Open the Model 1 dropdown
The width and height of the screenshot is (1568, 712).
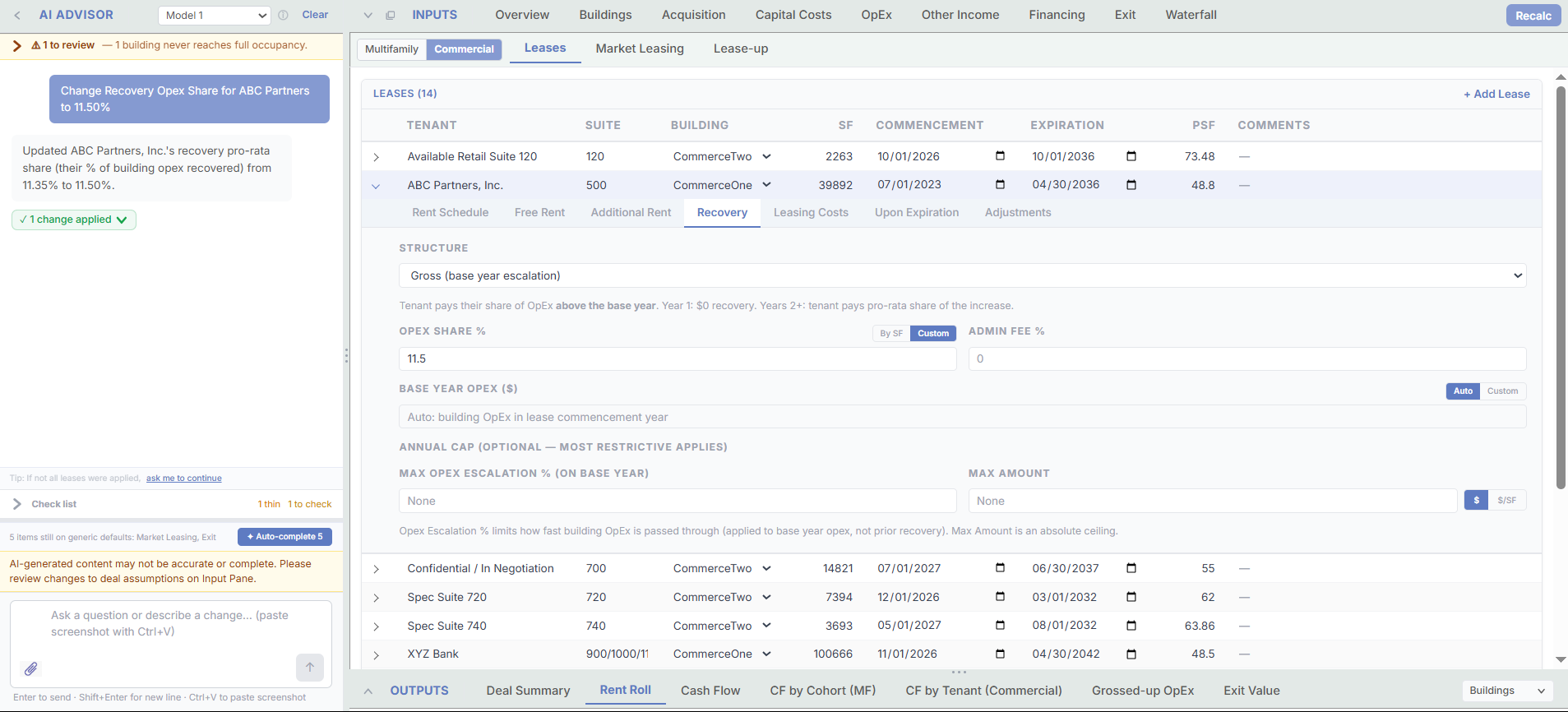coord(214,16)
